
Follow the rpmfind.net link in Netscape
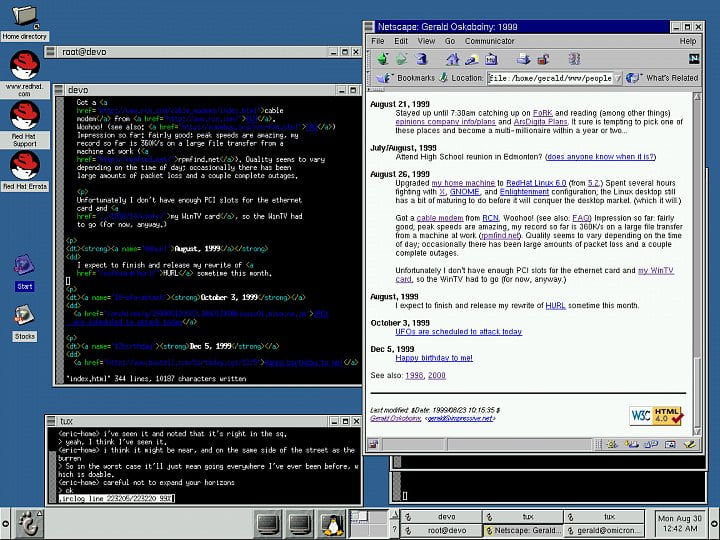[500, 236]
